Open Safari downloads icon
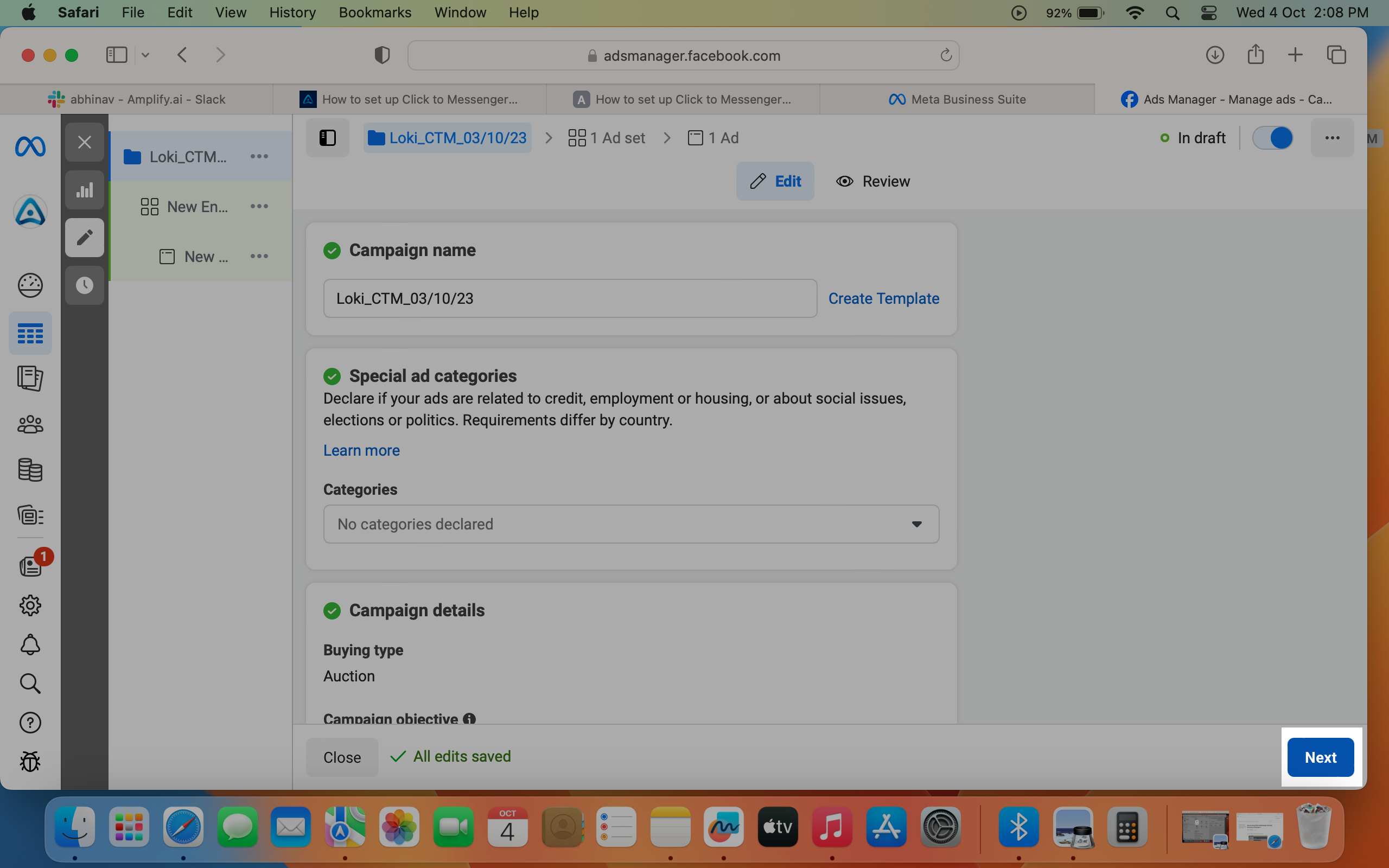 tap(1214, 55)
